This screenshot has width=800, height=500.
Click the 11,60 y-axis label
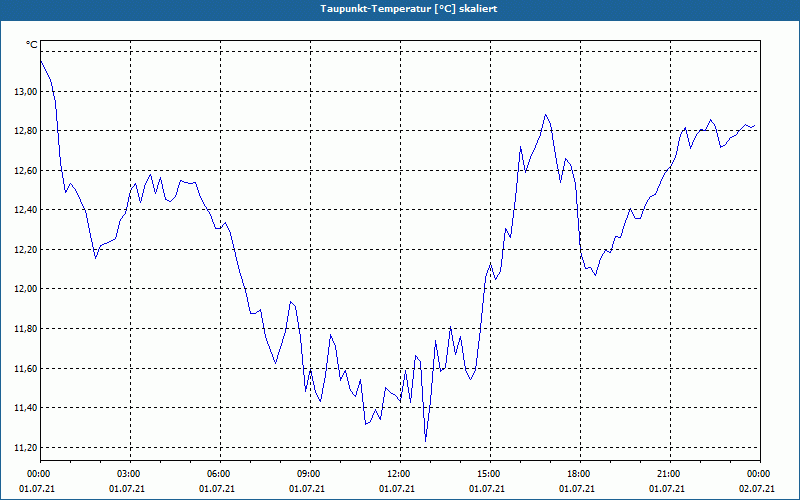click(26, 368)
